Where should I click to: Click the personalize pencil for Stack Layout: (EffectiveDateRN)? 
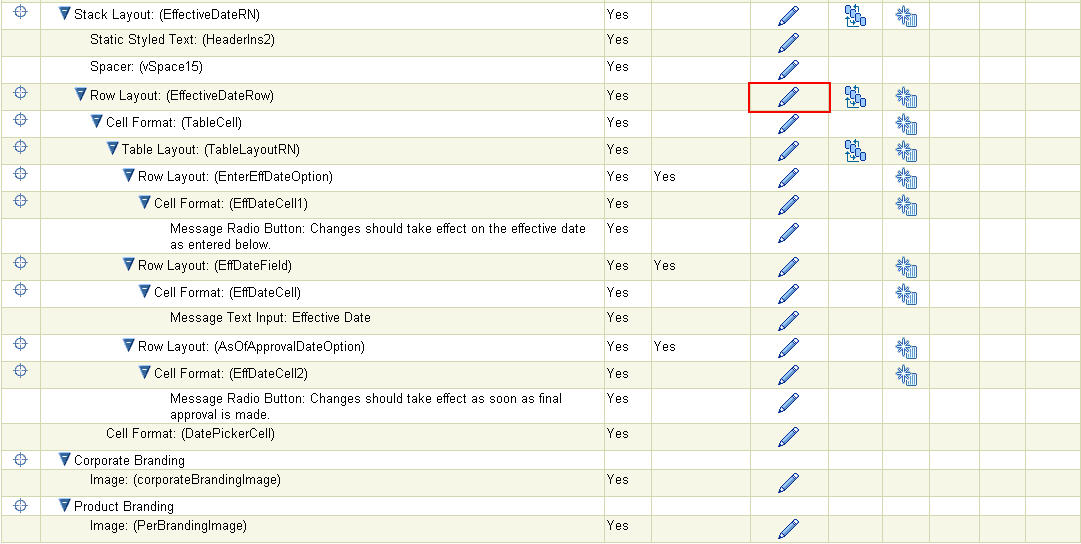789,16
